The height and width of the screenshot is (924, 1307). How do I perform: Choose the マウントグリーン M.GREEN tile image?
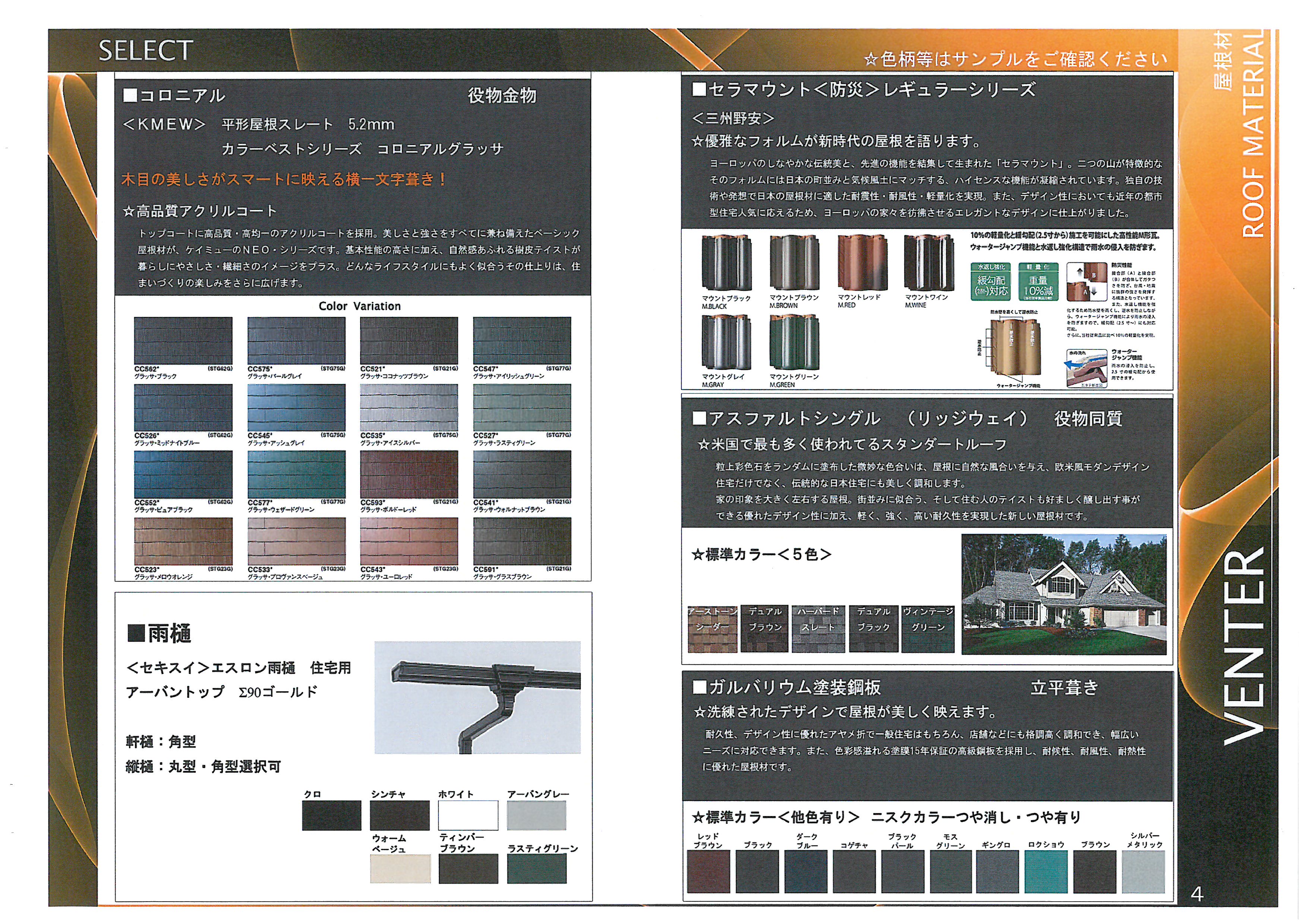pyautogui.click(x=794, y=342)
